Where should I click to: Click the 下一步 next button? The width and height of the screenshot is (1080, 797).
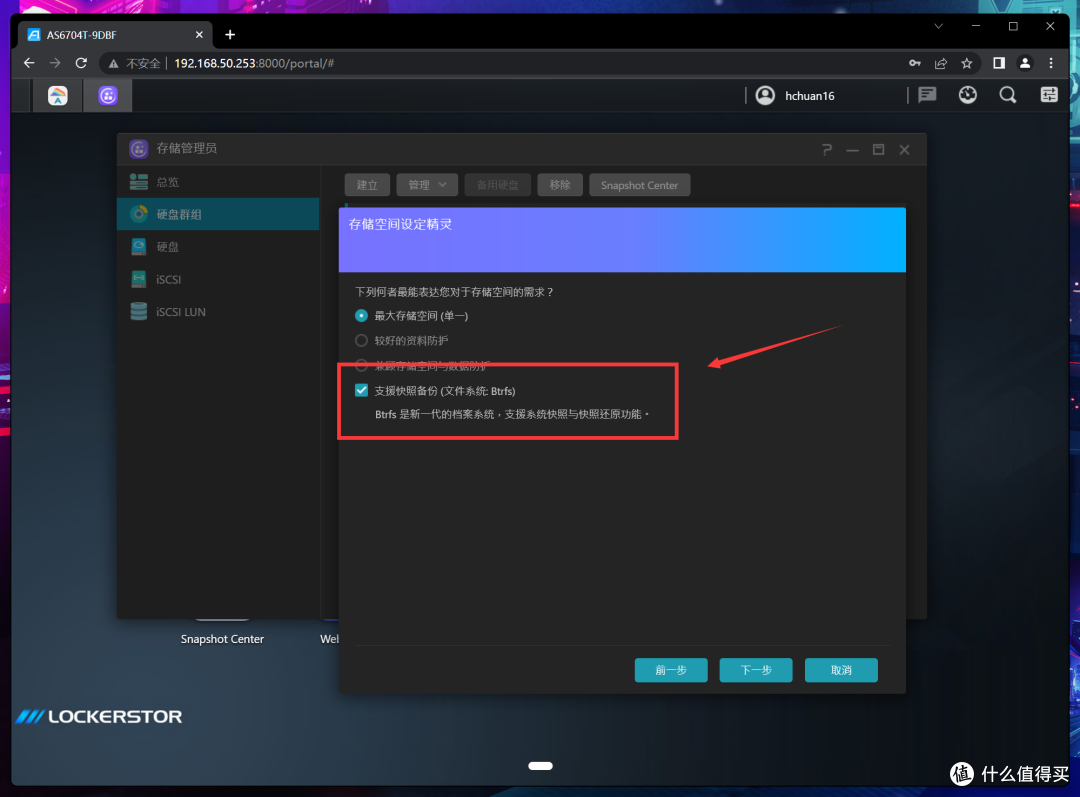tap(755, 670)
